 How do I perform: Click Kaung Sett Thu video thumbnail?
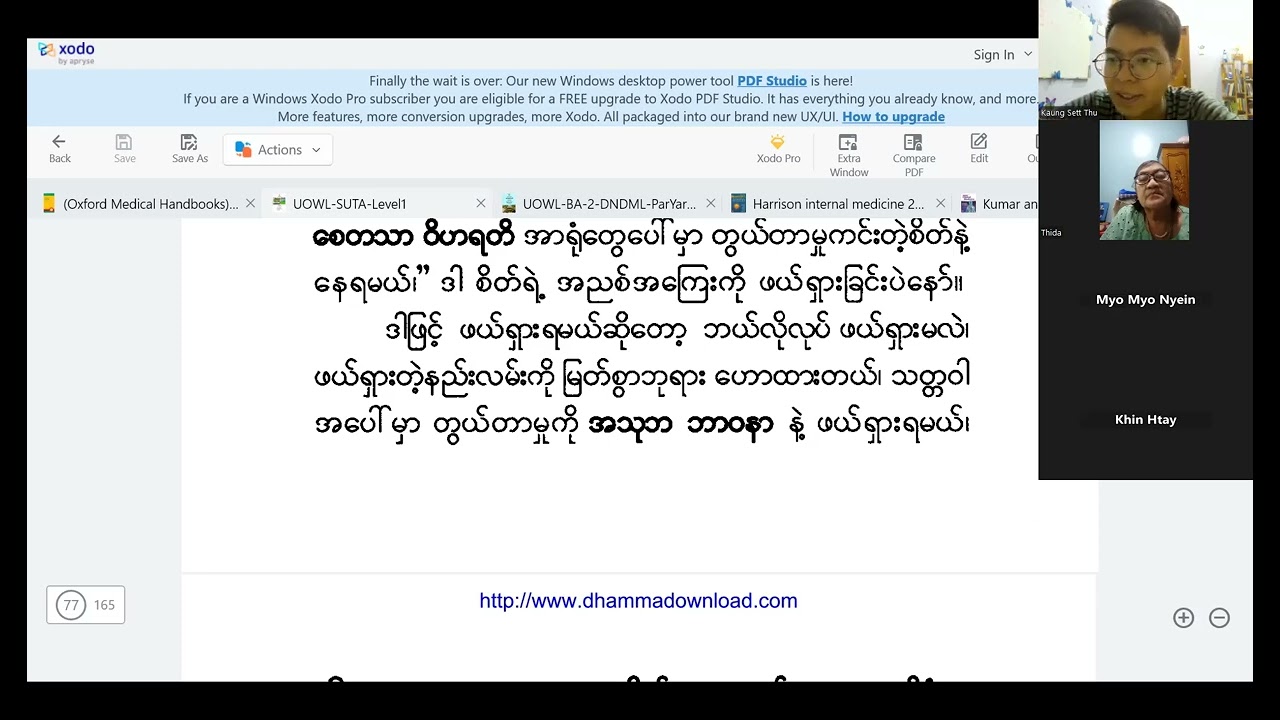point(1145,60)
